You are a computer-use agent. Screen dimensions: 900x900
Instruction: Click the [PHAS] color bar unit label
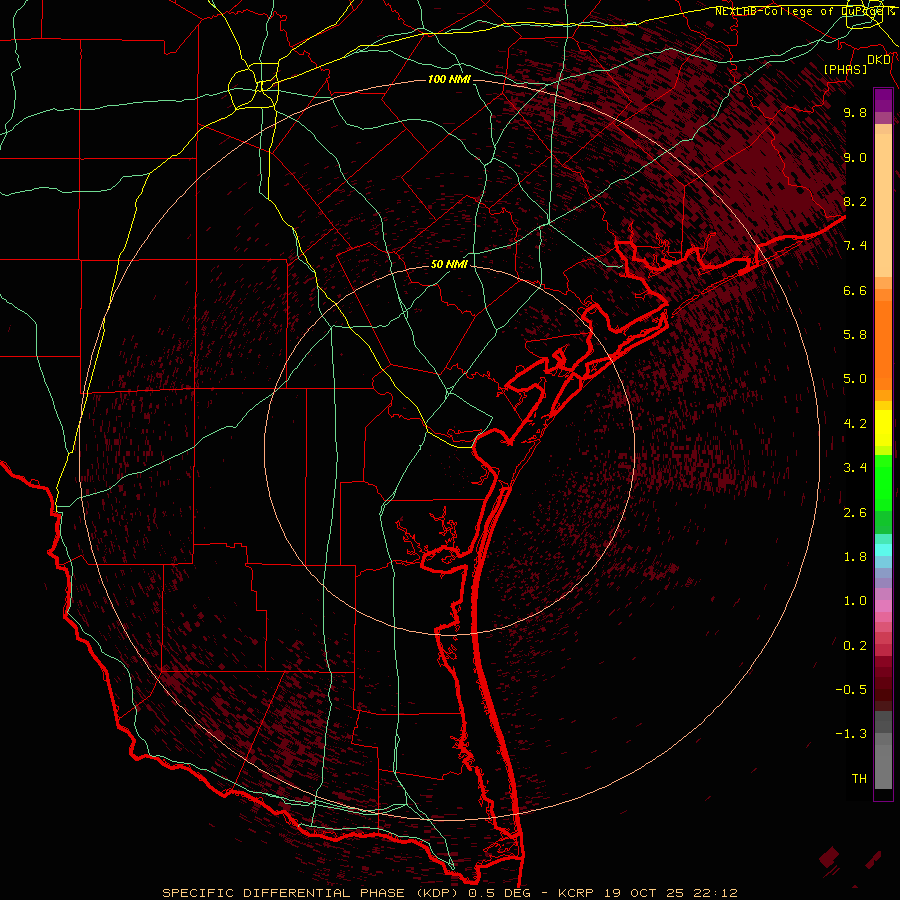845,69
